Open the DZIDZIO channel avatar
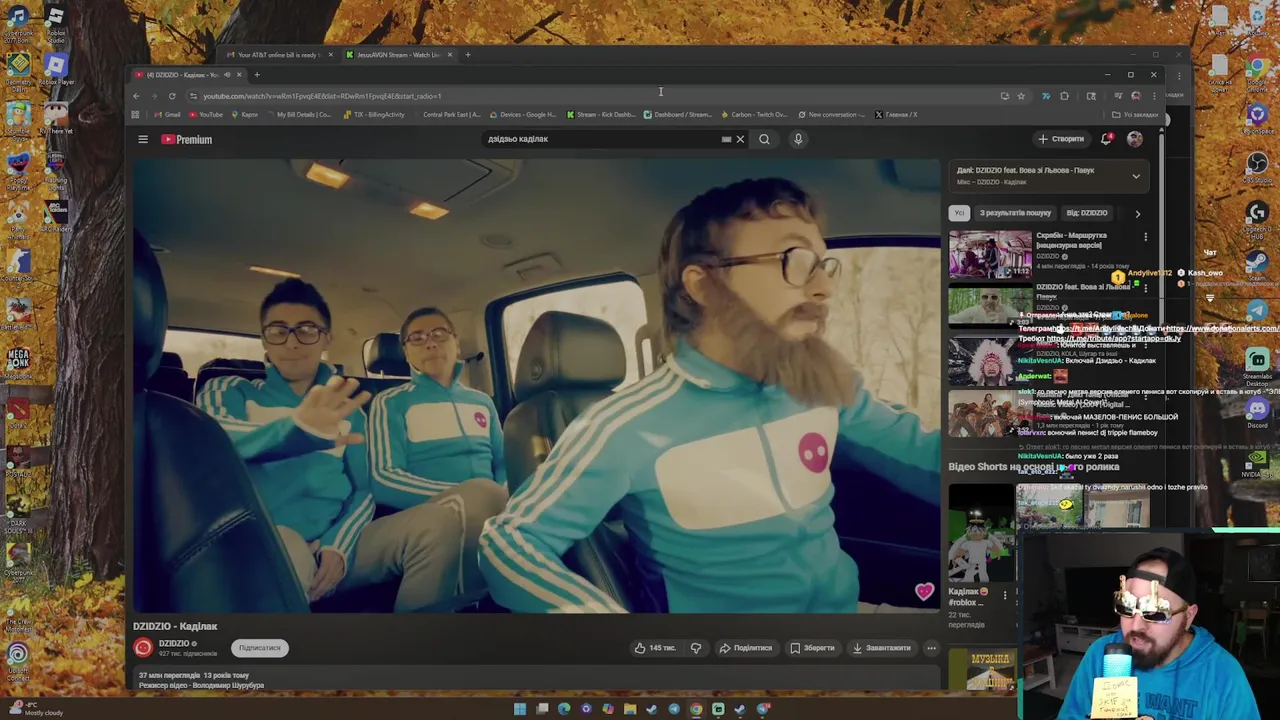Screen dimensions: 1280x720 click(143, 648)
